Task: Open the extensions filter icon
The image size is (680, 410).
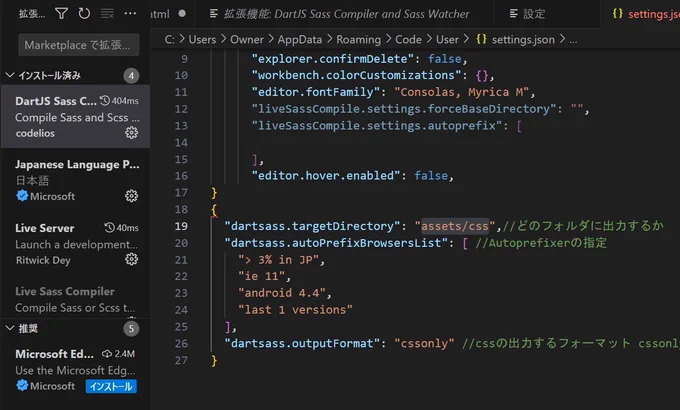Action: 61,14
